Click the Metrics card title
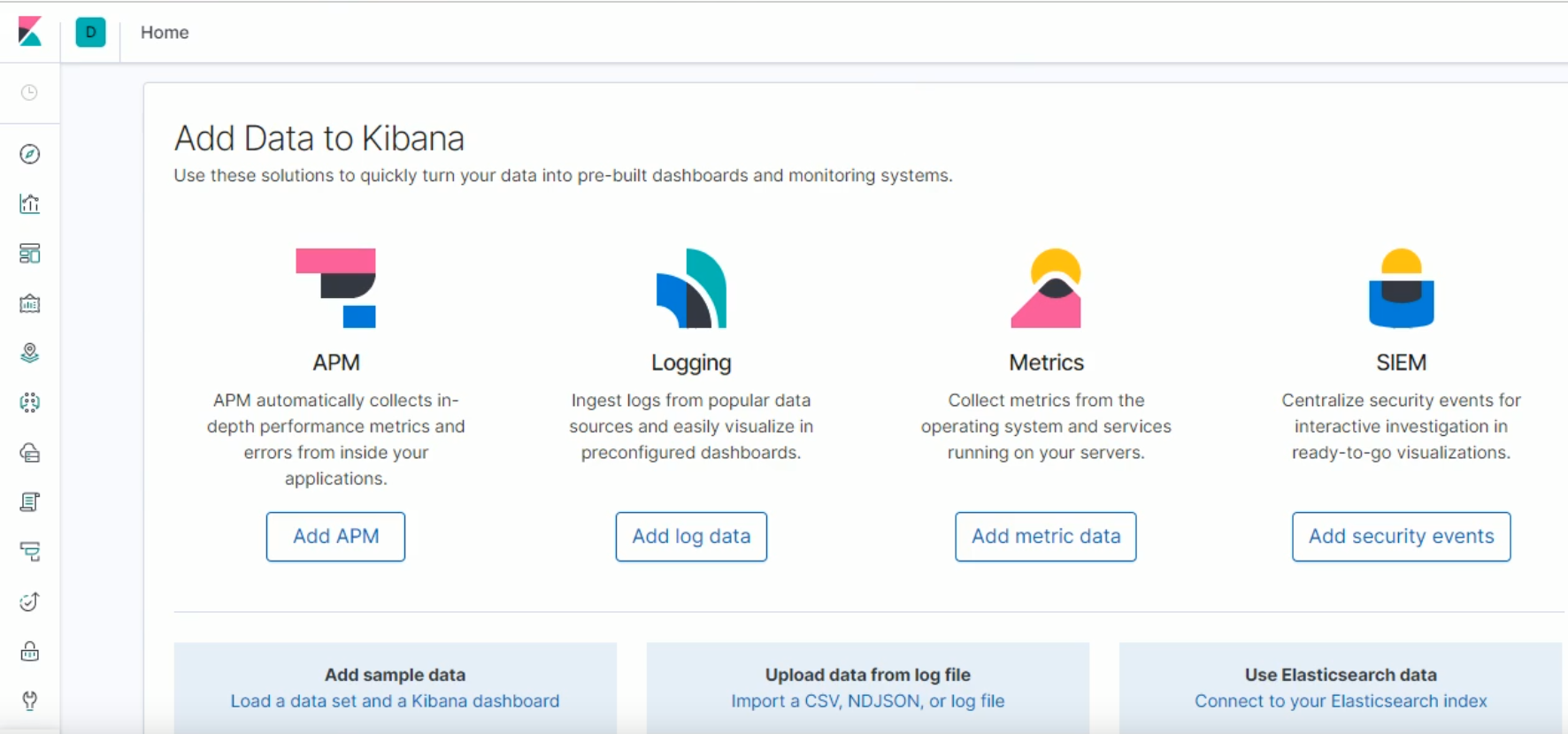The width and height of the screenshot is (1568, 734). [1046, 363]
